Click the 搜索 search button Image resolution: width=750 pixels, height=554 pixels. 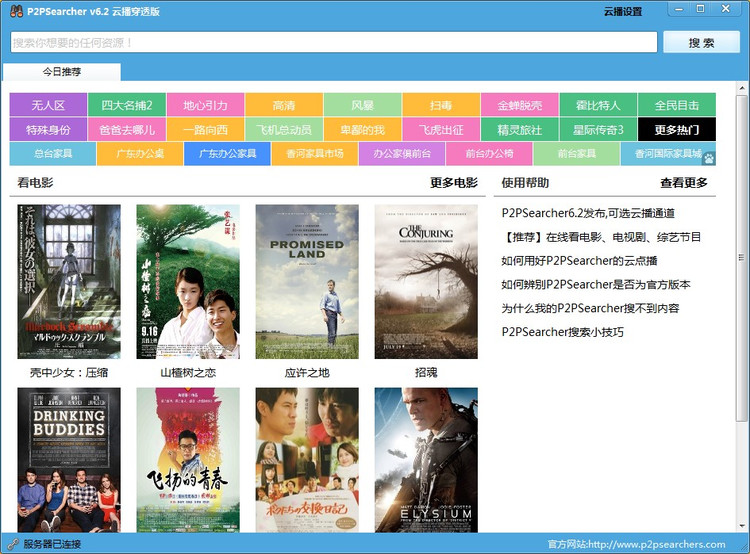tap(701, 43)
